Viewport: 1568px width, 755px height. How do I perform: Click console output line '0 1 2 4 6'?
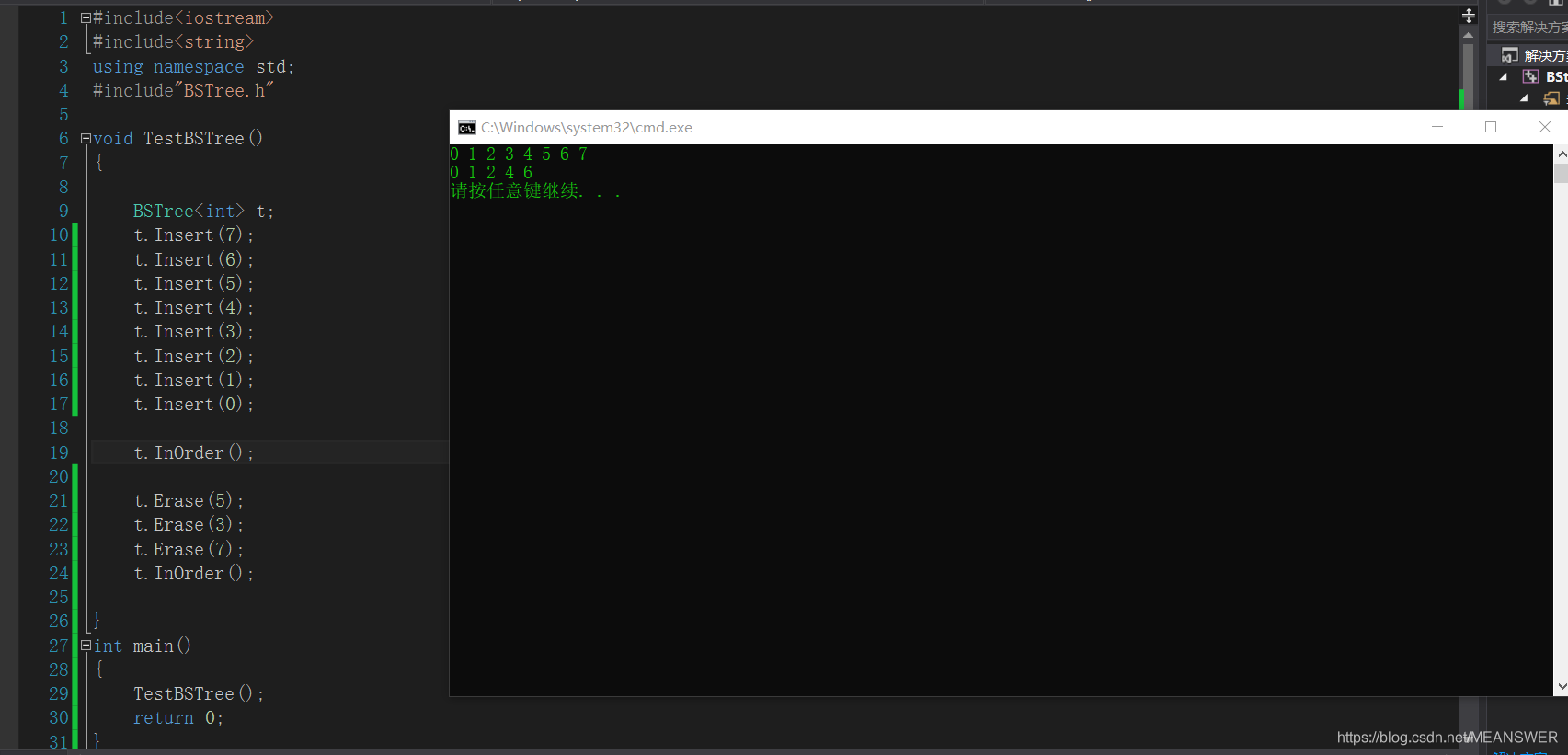(491, 173)
